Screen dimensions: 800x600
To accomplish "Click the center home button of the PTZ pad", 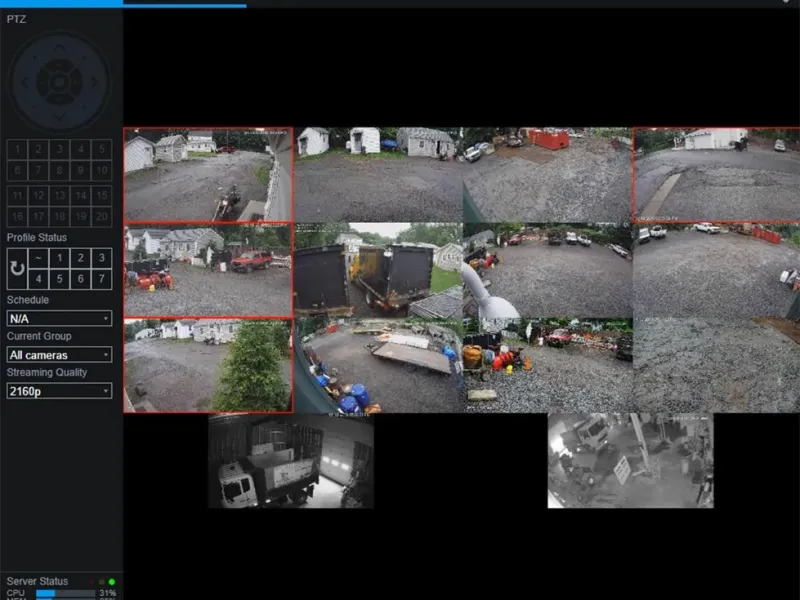I will tap(60, 82).
